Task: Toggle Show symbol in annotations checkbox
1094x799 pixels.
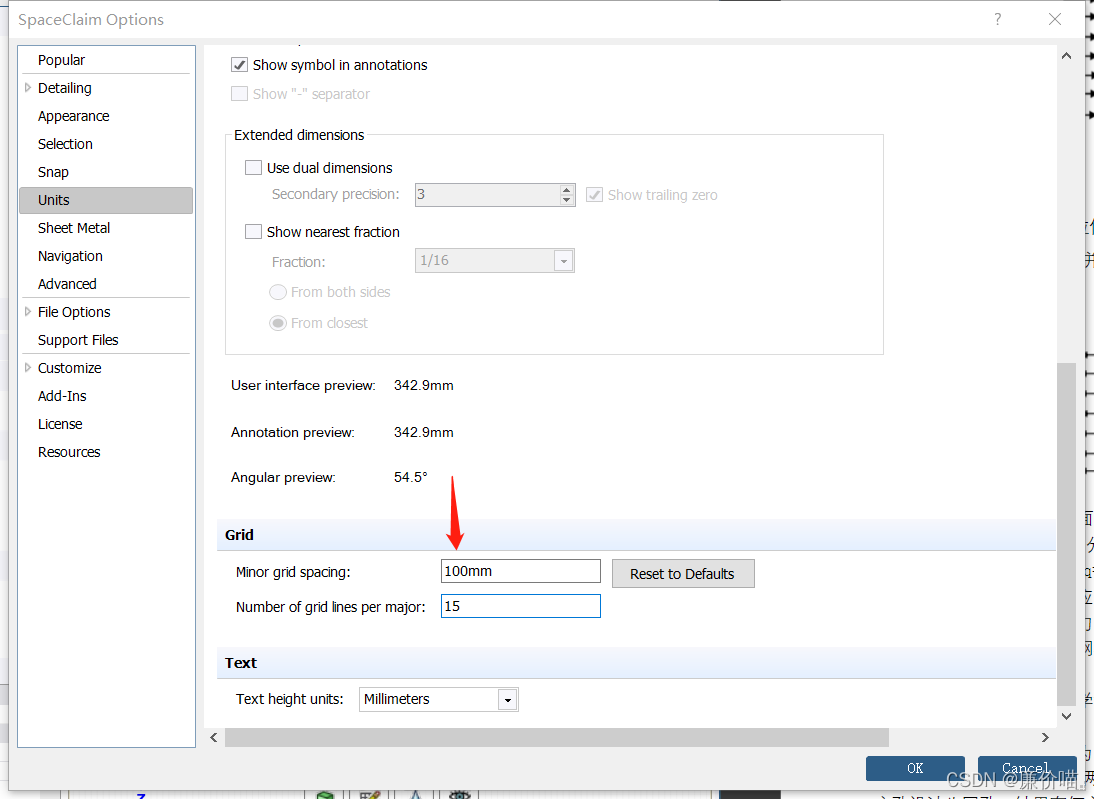Action: (x=239, y=65)
